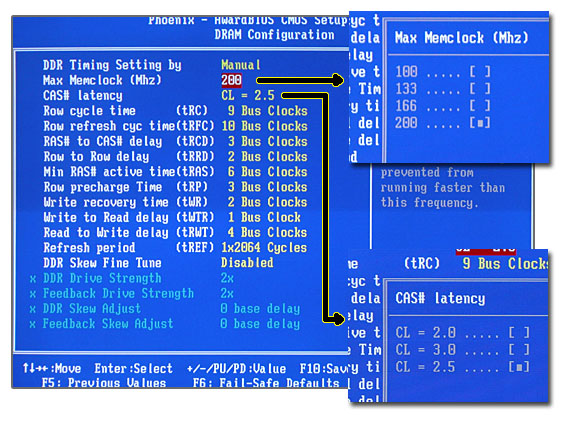Select Write to Read delay (tWTR) label
Viewport: 569px width, 421px height.
point(129,217)
